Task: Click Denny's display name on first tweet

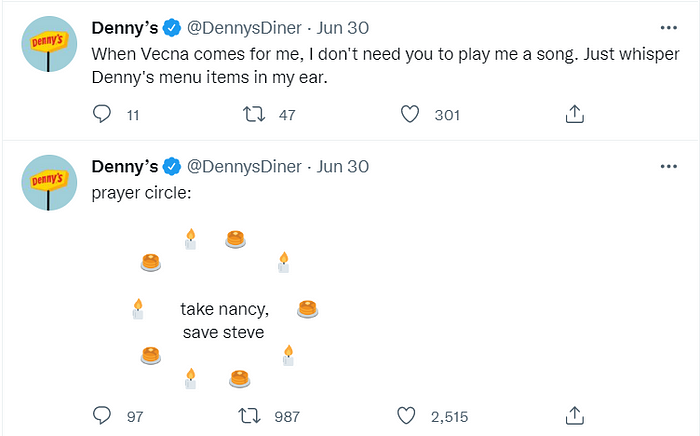Action: pos(125,28)
